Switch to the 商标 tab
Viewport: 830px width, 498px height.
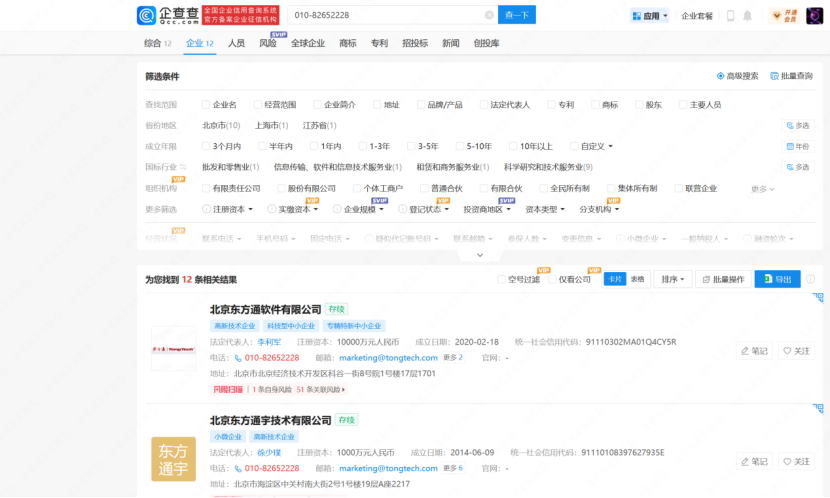(347, 43)
